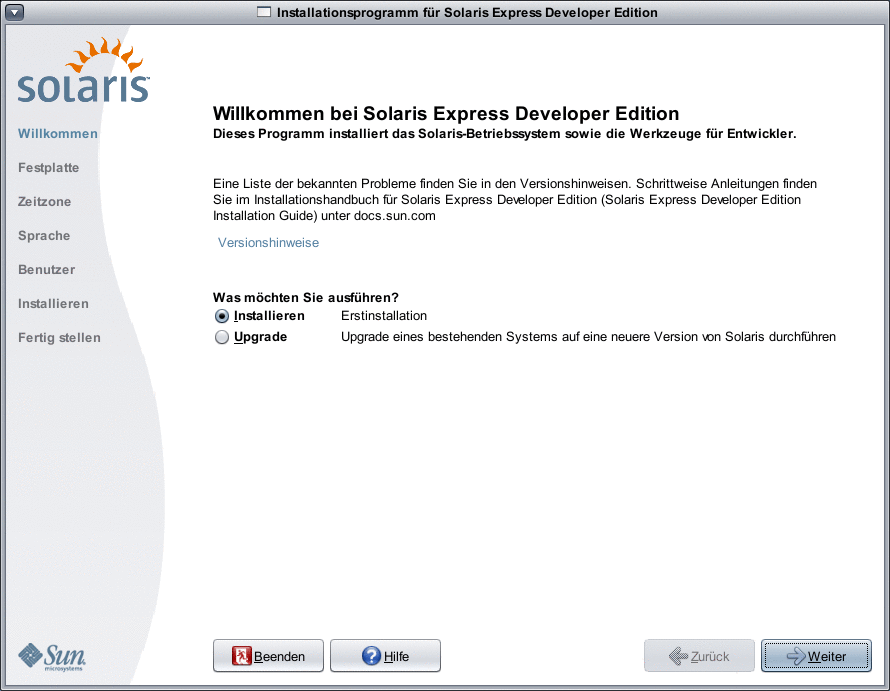This screenshot has height=691, width=890.
Task: Click the 'Upgrade eines bestehenden Systems' description
Action: coord(588,337)
